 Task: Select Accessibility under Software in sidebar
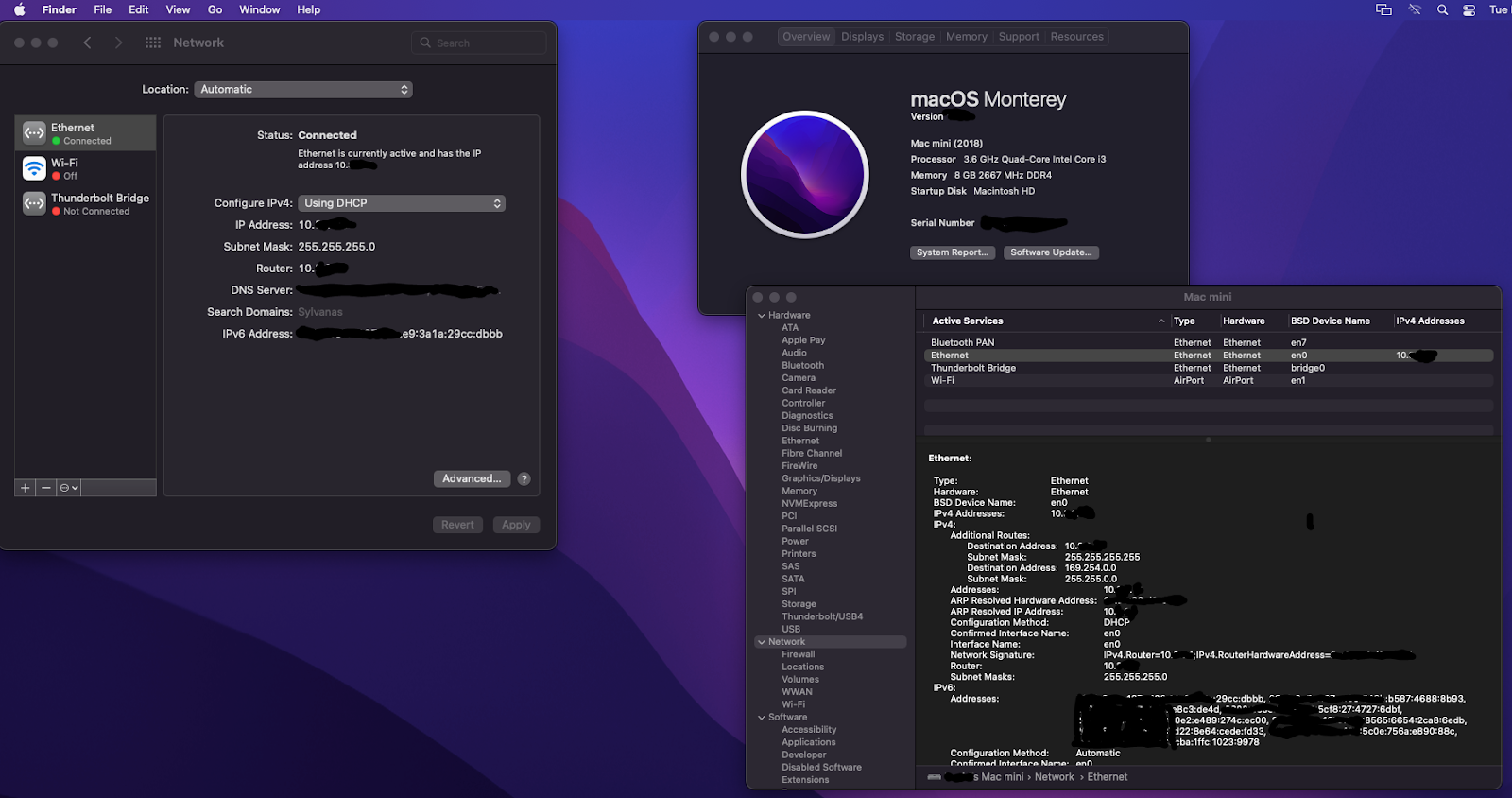tap(809, 730)
